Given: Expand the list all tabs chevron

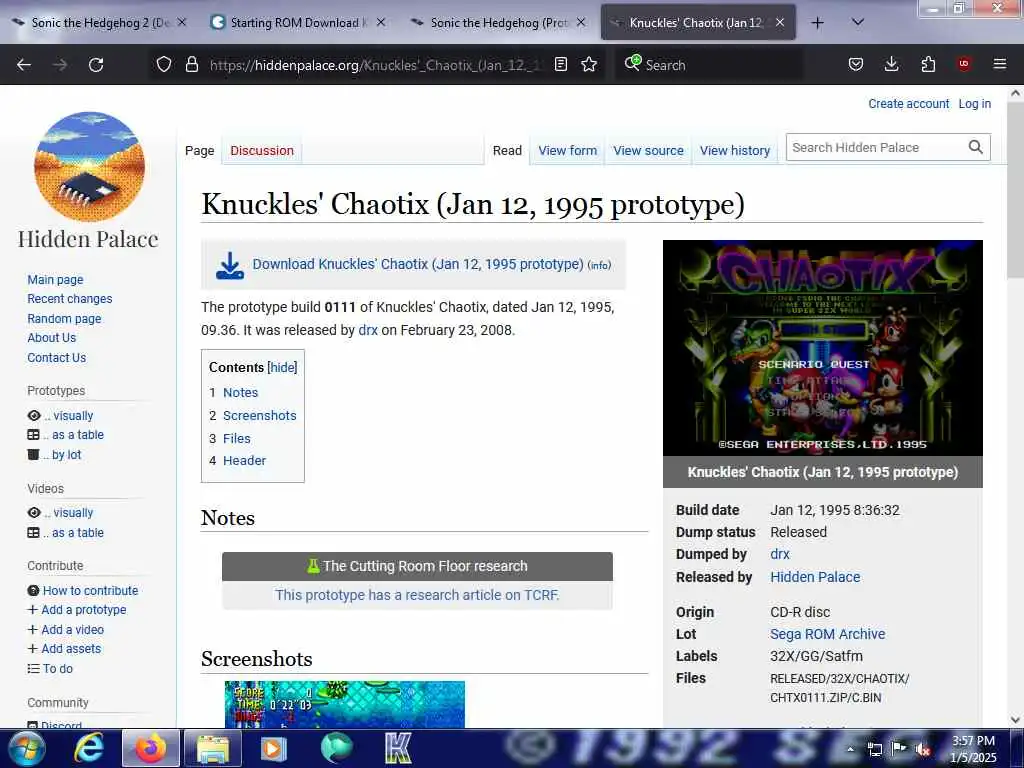Looking at the screenshot, I should tap(858, 22).
